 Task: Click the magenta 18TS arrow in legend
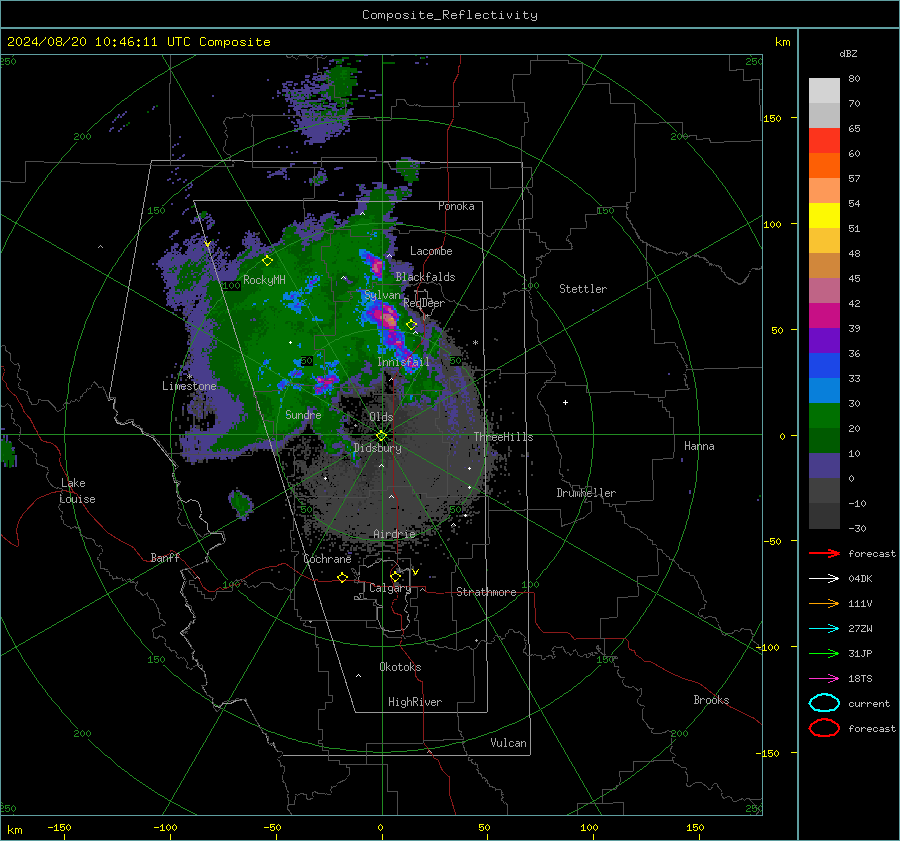pos(824,679)
